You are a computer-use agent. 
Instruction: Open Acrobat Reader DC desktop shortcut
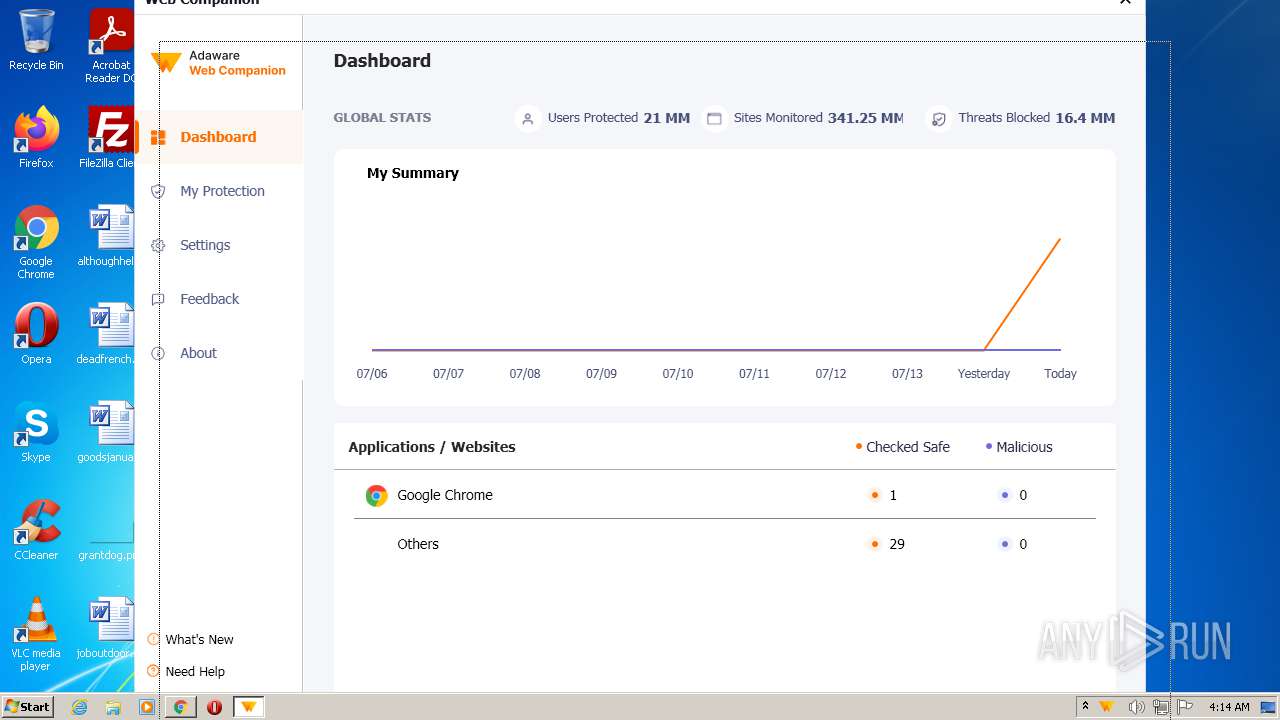point(111,46)
